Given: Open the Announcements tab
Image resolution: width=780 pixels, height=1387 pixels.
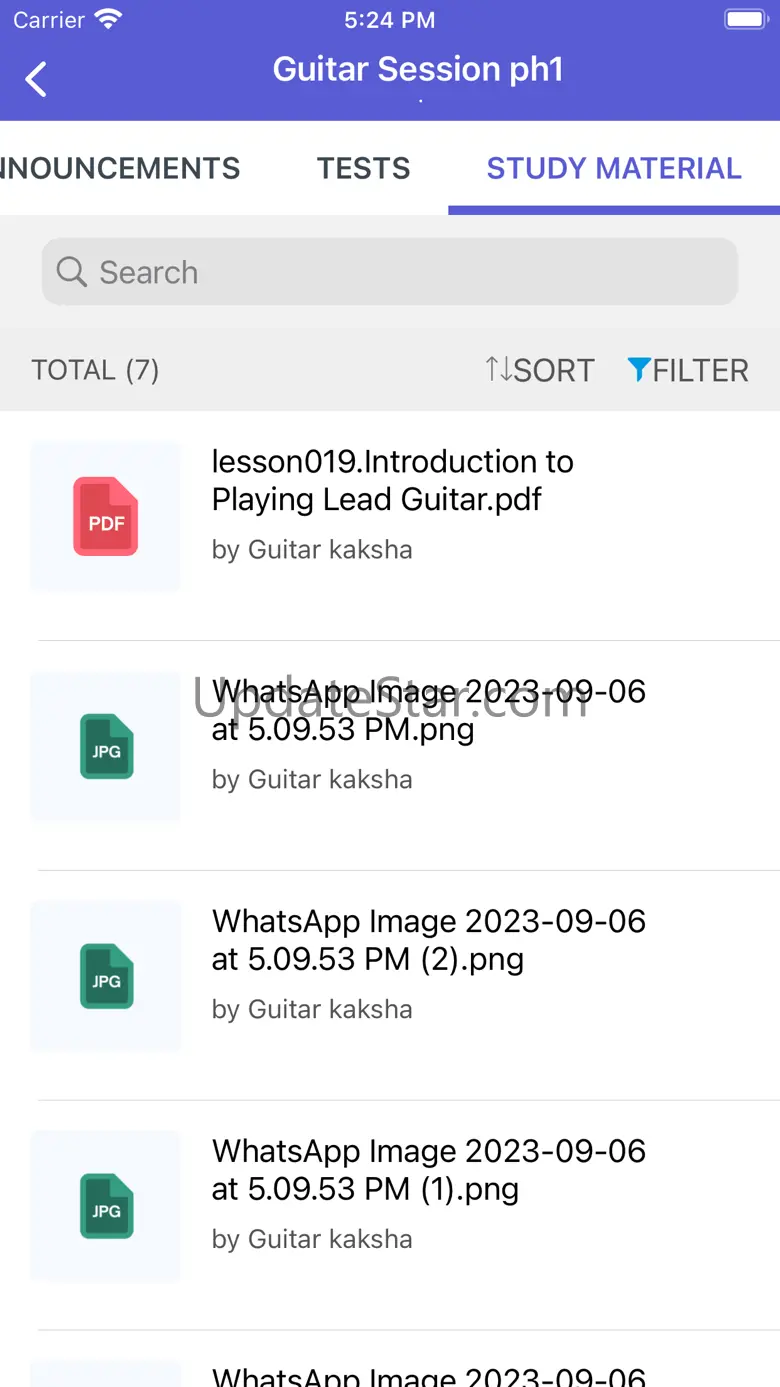Looking at the screenshot, I should click(120, 168).
